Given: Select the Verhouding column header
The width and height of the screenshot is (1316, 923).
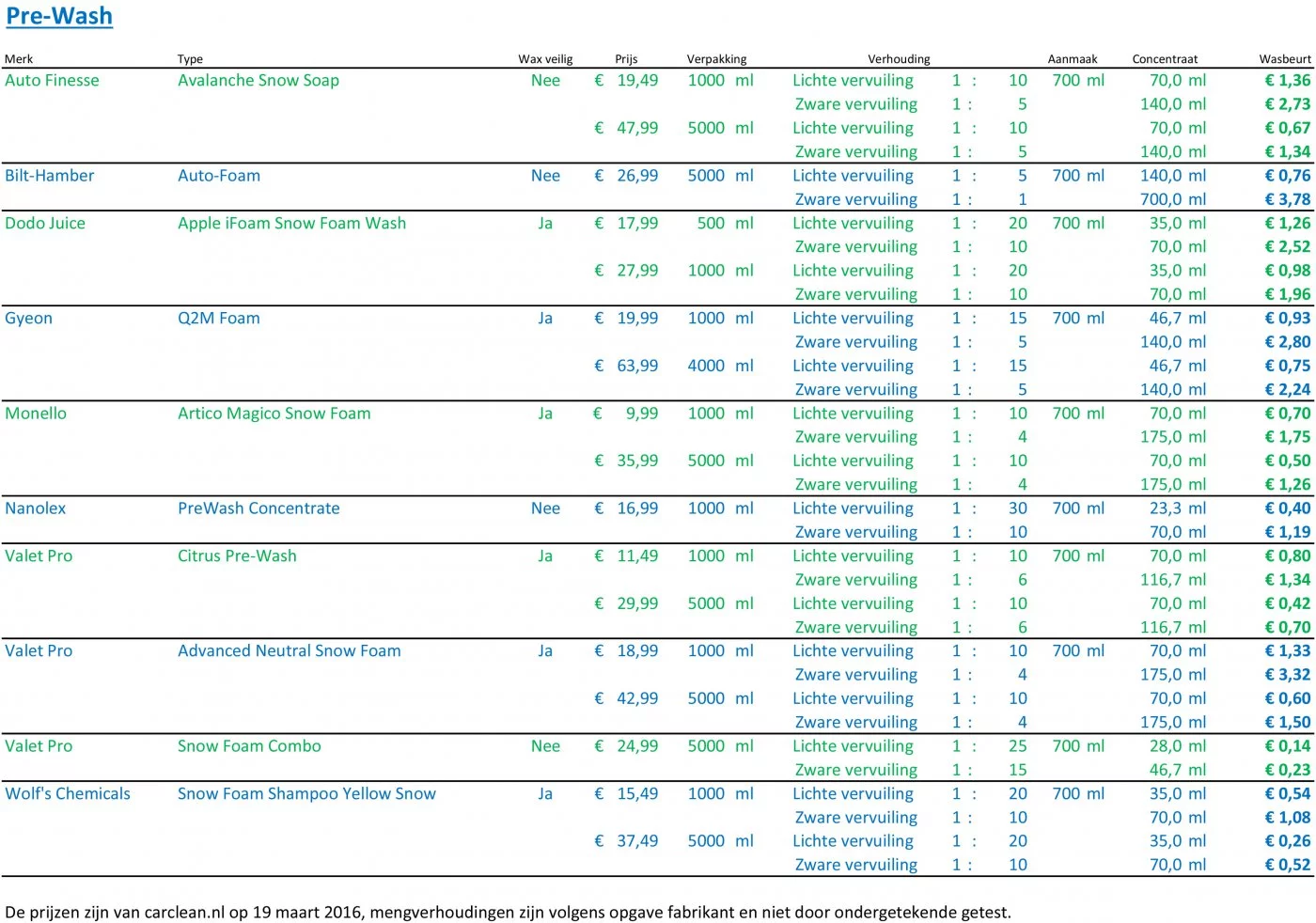Looking at the screenshot, I should coord(899,58).
